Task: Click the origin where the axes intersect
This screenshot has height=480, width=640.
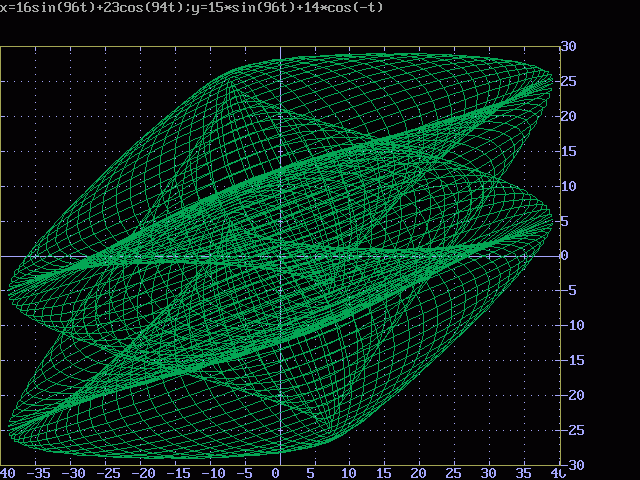Action: click(280, 256)
